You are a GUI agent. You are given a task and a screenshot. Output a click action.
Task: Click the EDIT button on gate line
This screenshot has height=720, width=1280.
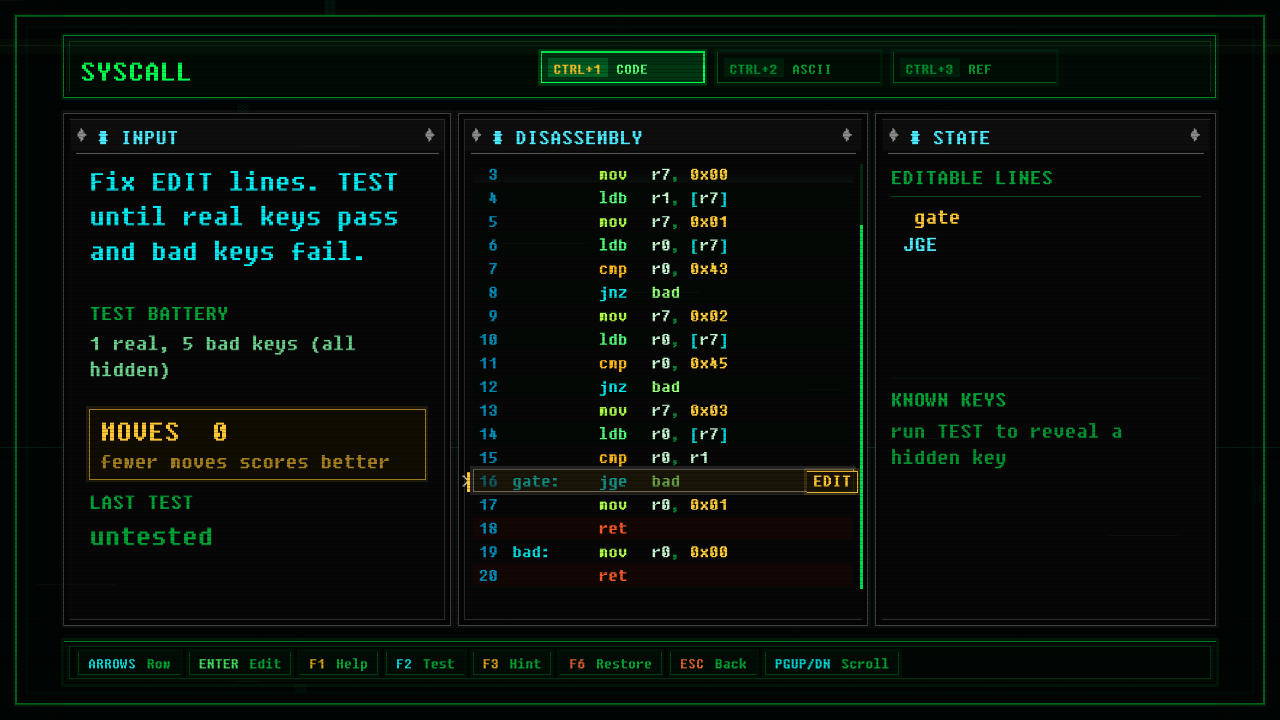[831, 482]
